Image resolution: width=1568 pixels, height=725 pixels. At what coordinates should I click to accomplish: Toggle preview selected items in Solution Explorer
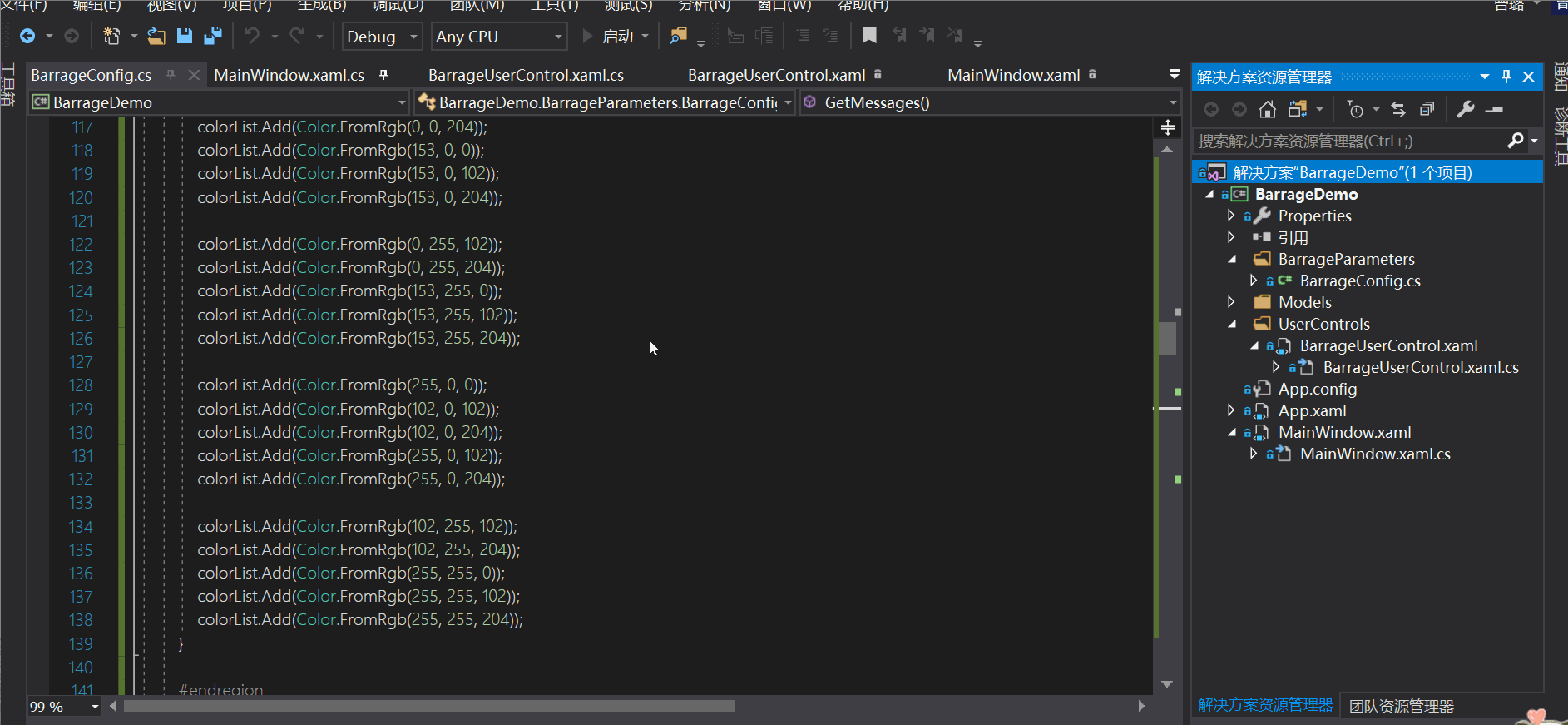[1495, 109]
